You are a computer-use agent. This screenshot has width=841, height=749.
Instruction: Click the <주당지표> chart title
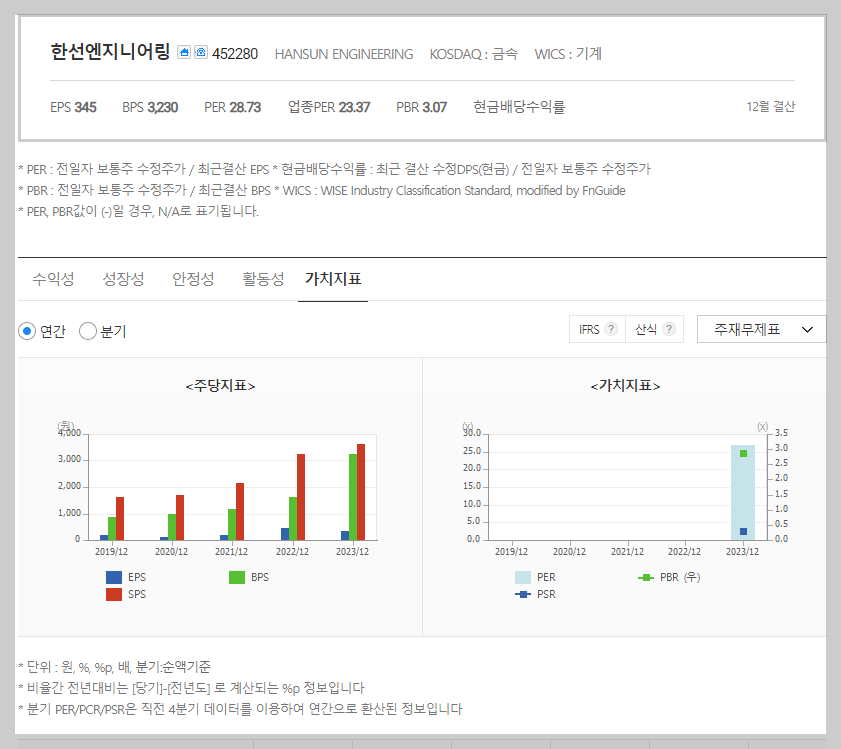[220, 386]
